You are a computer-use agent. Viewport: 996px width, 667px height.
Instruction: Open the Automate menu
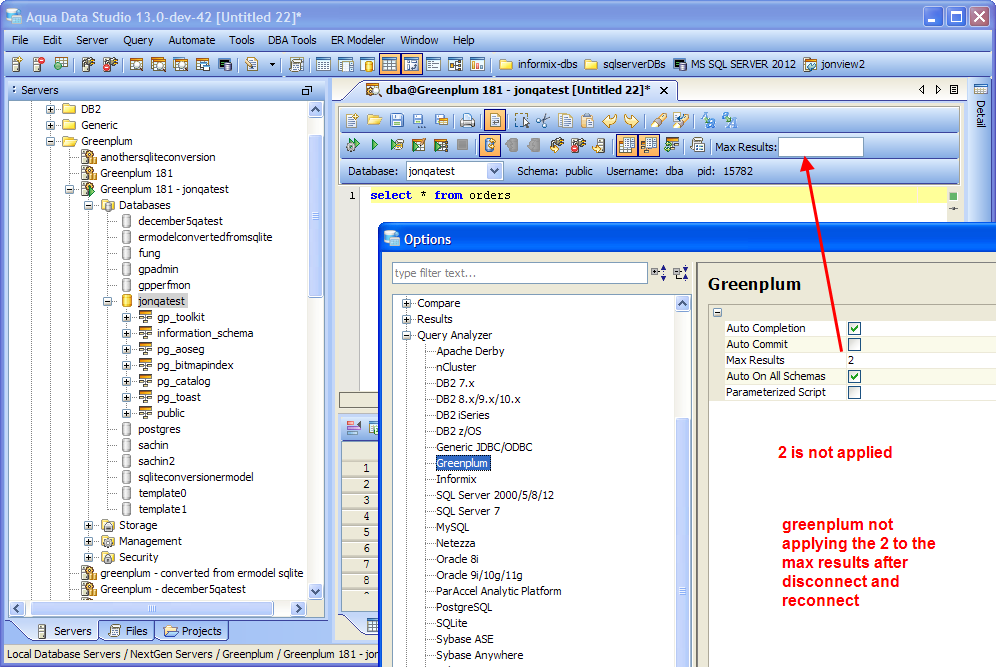pyautogui.click(x=192, y=40)
